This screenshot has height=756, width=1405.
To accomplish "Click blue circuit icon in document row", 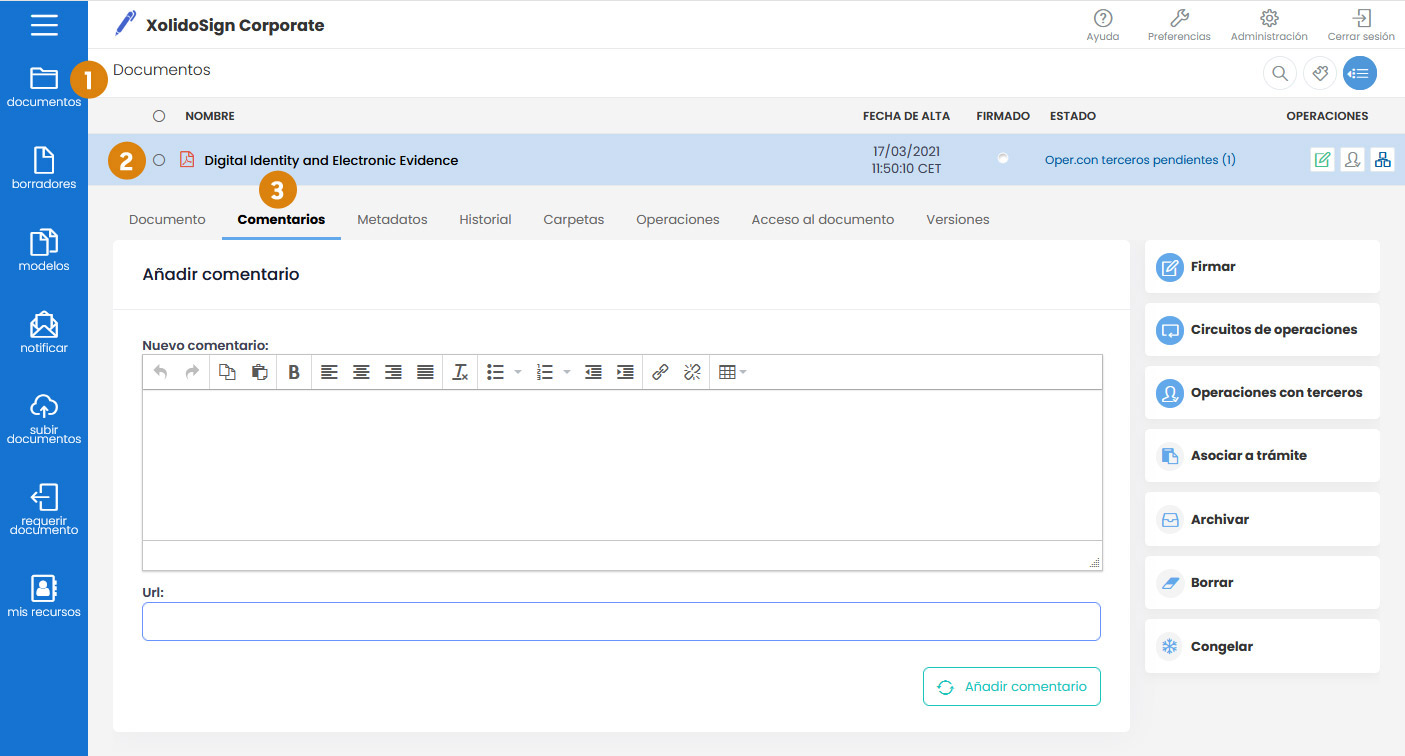I will pos(1382,160).
